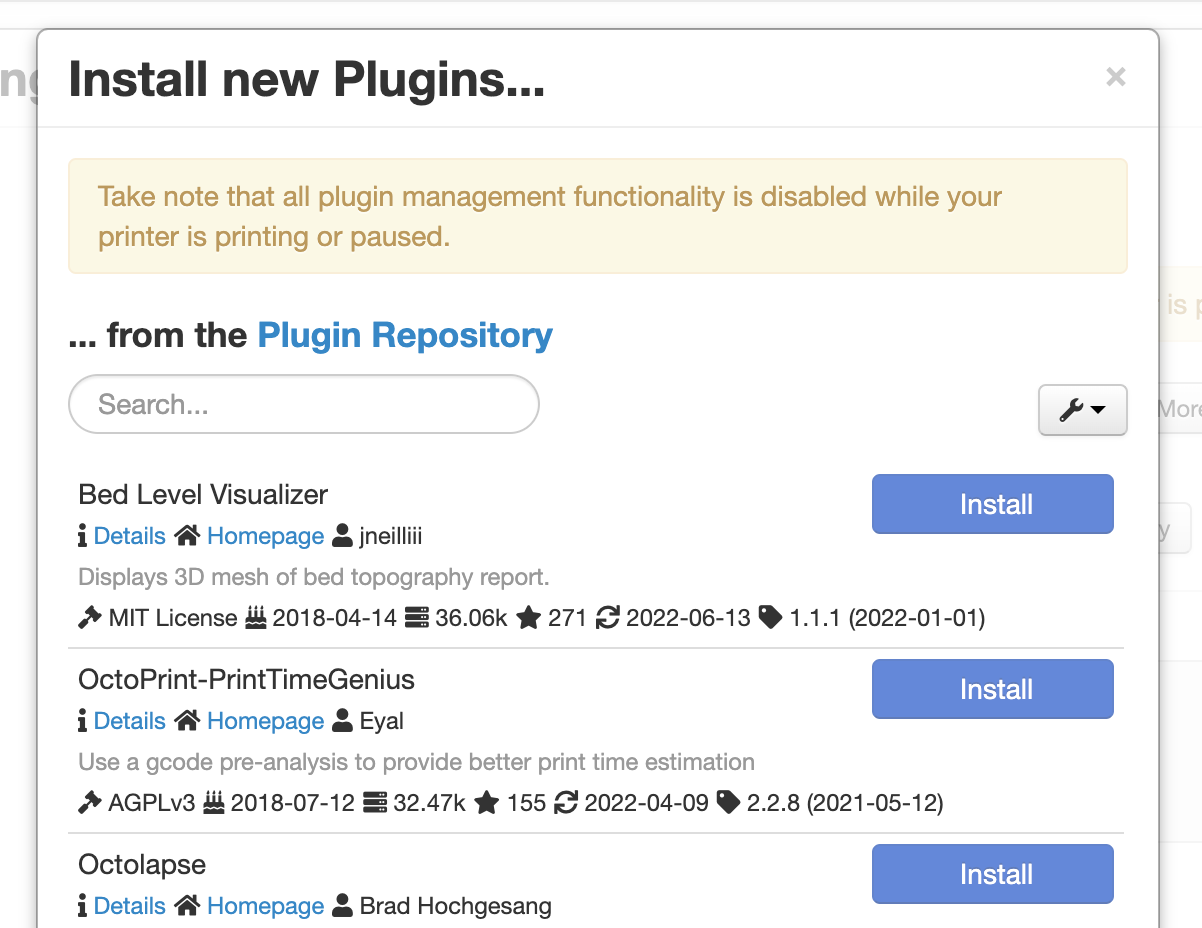Screen dimensions: 1202x928
Task: Open Details for Octolapse
Action: (x=131, y=905)
